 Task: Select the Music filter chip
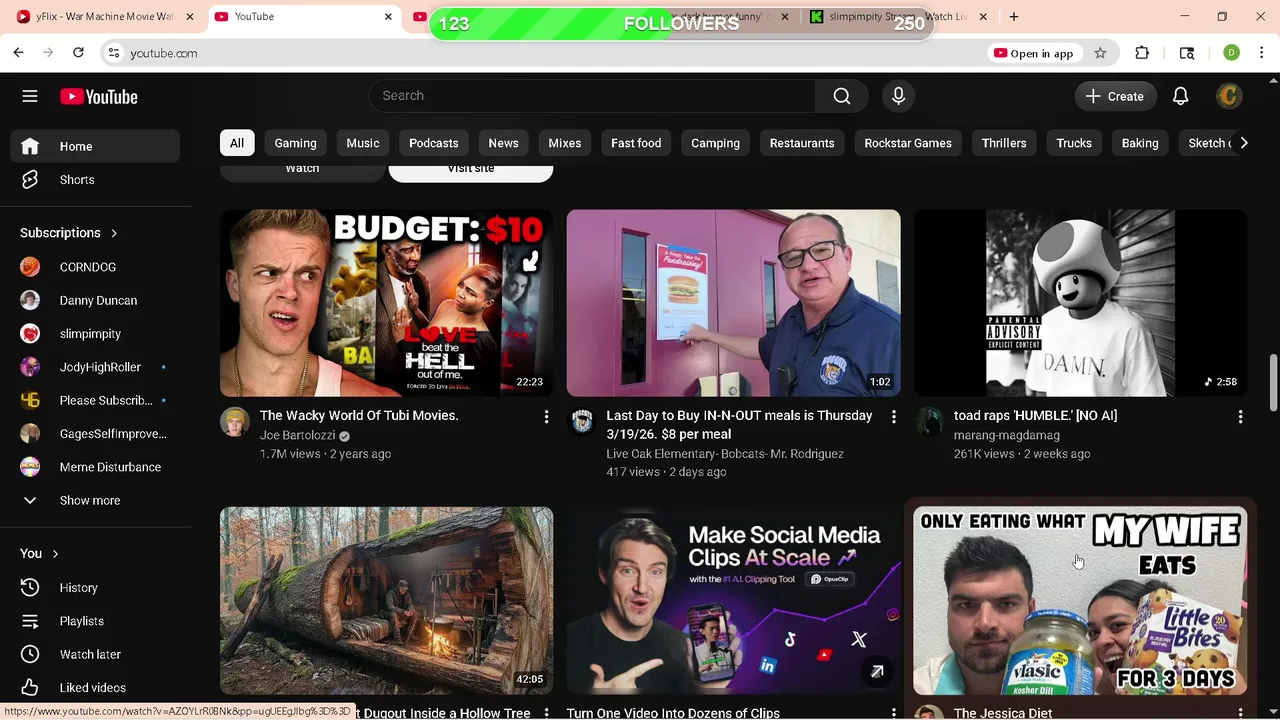point(363,143)
